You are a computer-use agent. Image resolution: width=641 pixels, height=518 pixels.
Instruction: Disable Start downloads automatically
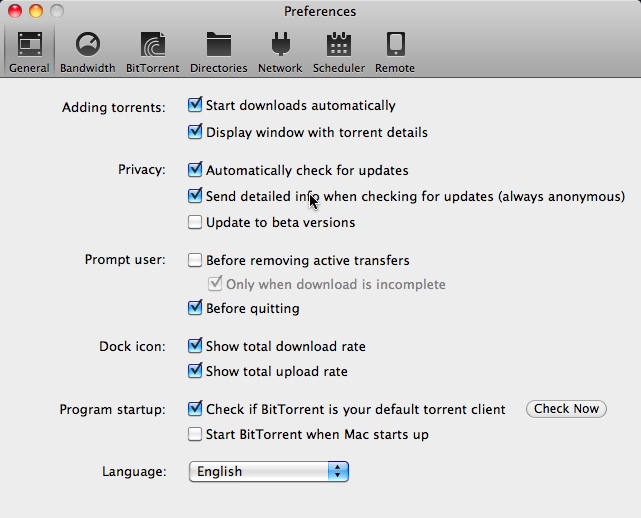195,105
